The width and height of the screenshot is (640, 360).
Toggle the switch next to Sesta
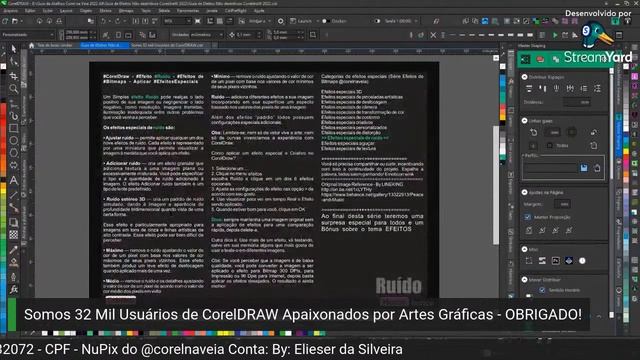point(378,21)
